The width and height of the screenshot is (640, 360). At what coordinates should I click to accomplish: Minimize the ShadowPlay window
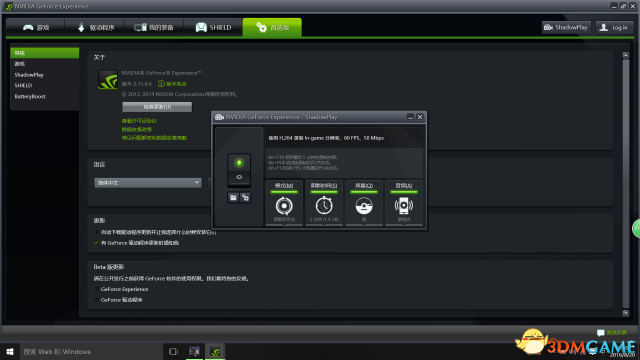pos(410,117)
